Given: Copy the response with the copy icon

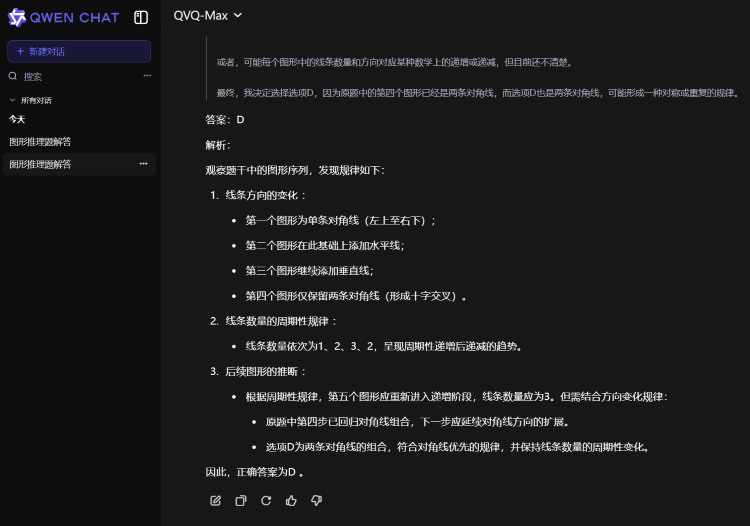Looking at the screenshot, I should (x=241, y=501).
